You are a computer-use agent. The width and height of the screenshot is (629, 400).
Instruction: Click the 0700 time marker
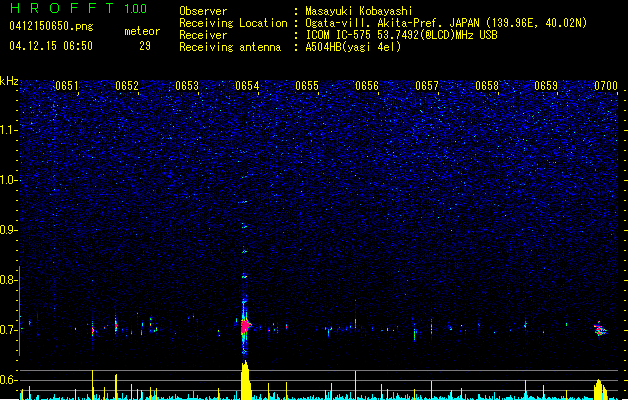[x=606, y=86]
